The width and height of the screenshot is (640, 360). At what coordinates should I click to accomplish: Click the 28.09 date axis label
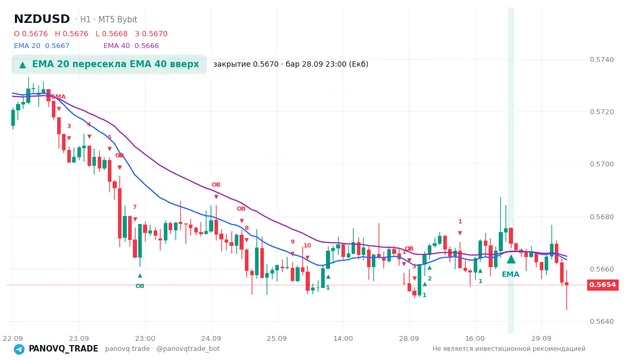409,338
